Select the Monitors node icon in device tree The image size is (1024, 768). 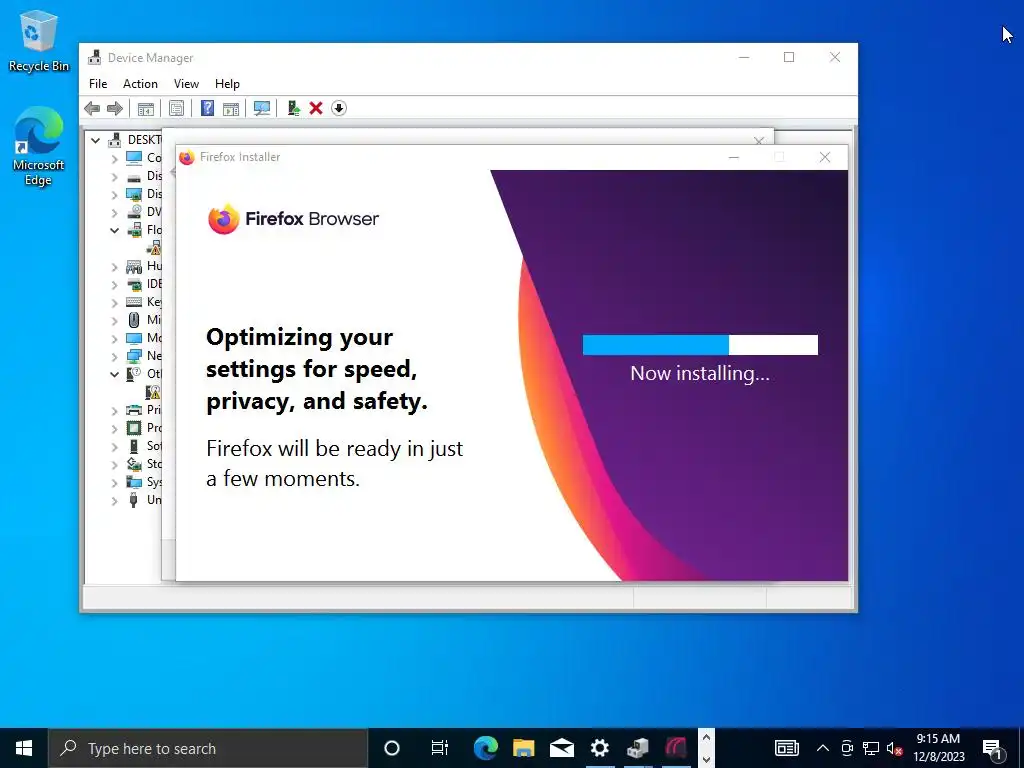tap(134, 338)
